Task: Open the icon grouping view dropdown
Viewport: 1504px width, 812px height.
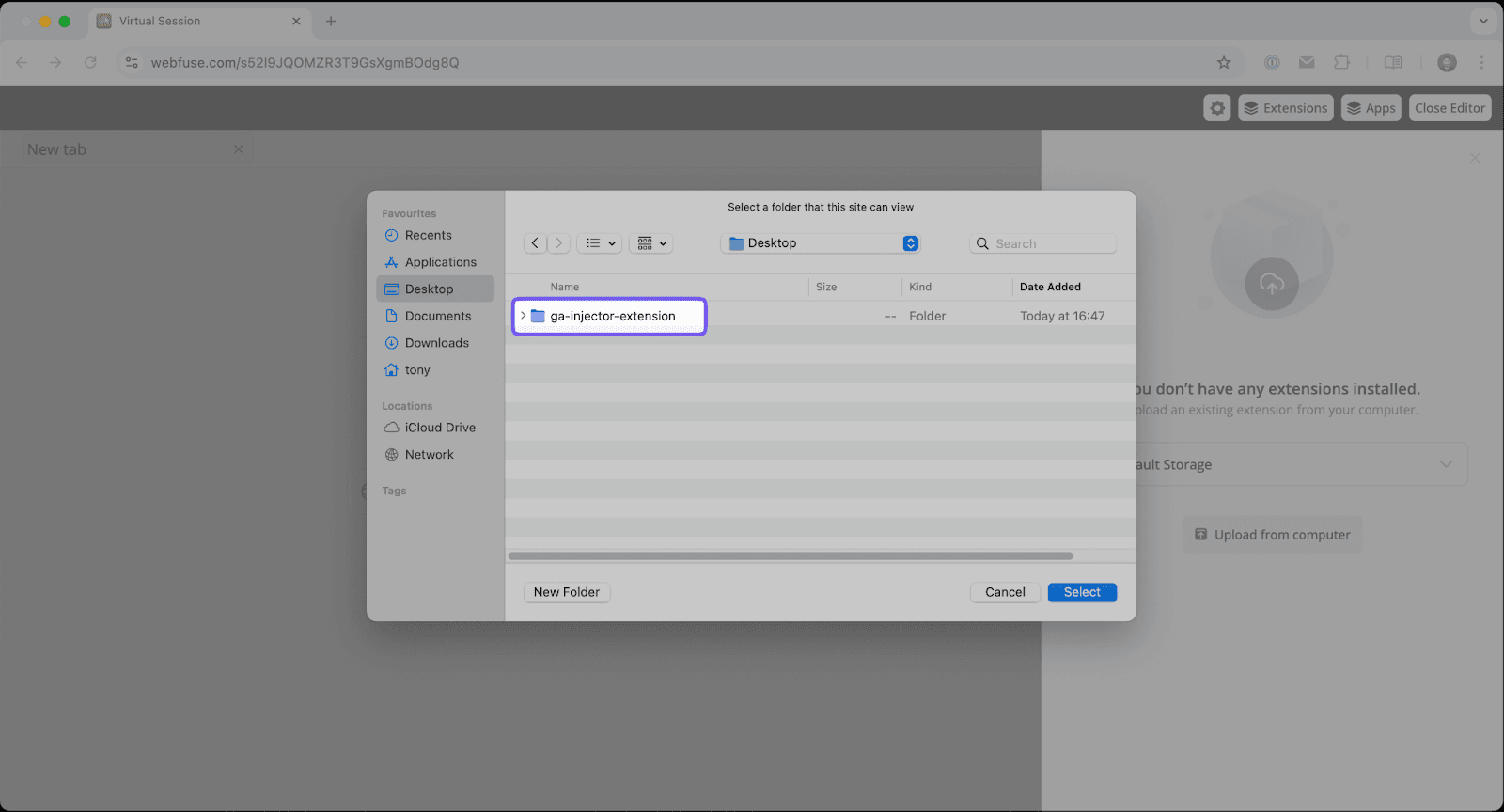Action: pos(651,243)
